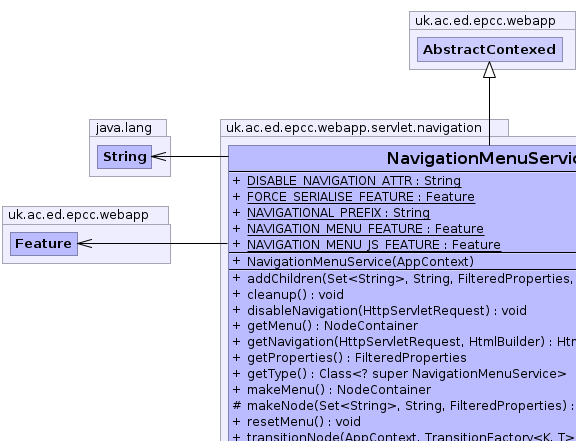This screenshot has width=576, height=441.
Task: Click the top-right uk.ac.ed.epcc.webapp package label
Action: 485,21
